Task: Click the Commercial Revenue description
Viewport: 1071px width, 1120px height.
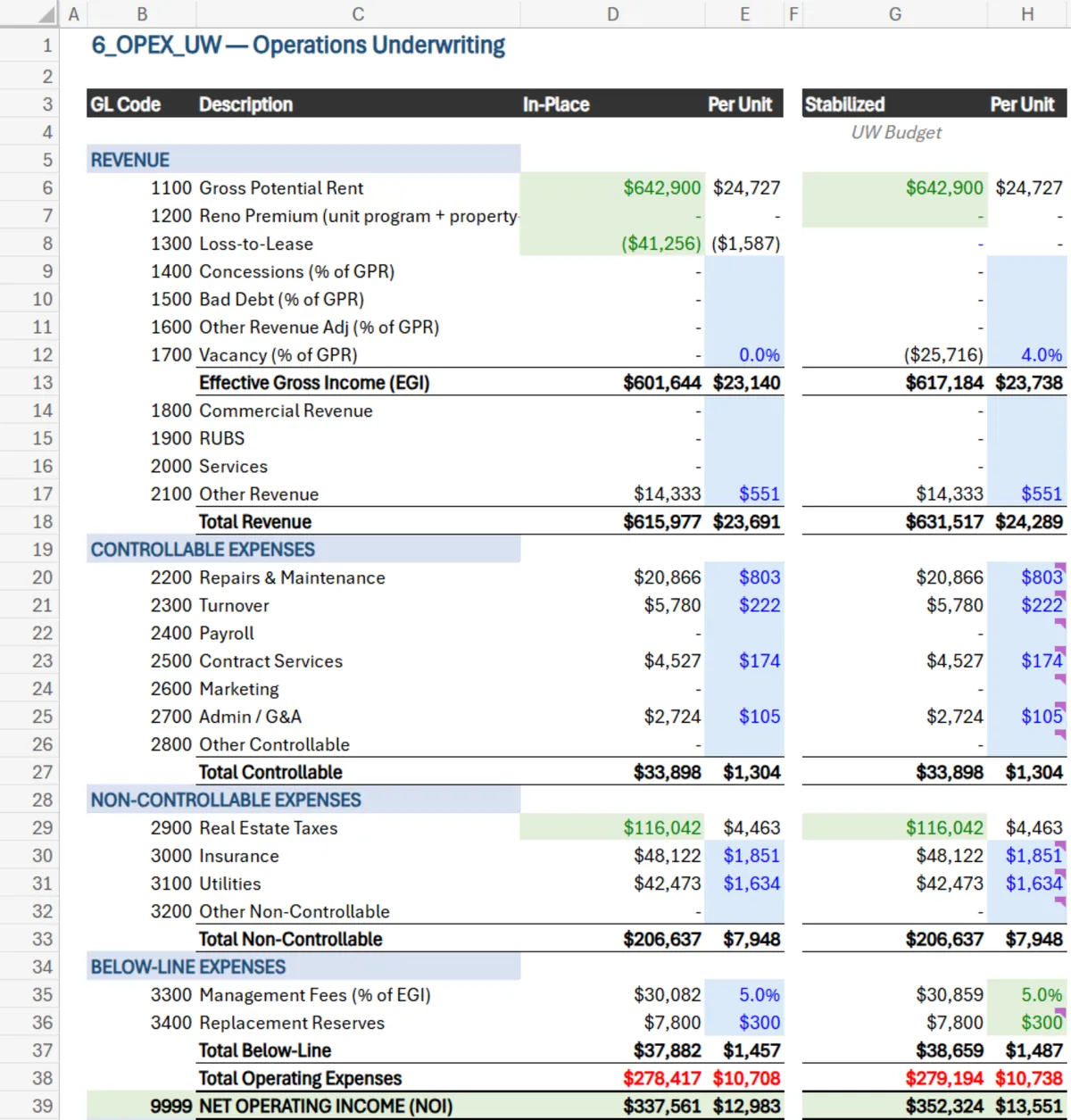Action: pyautogui.click(x=286, y=411)
